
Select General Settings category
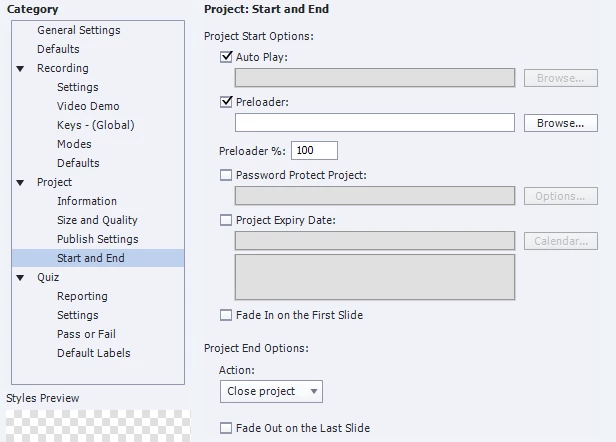tap(79, 30)
